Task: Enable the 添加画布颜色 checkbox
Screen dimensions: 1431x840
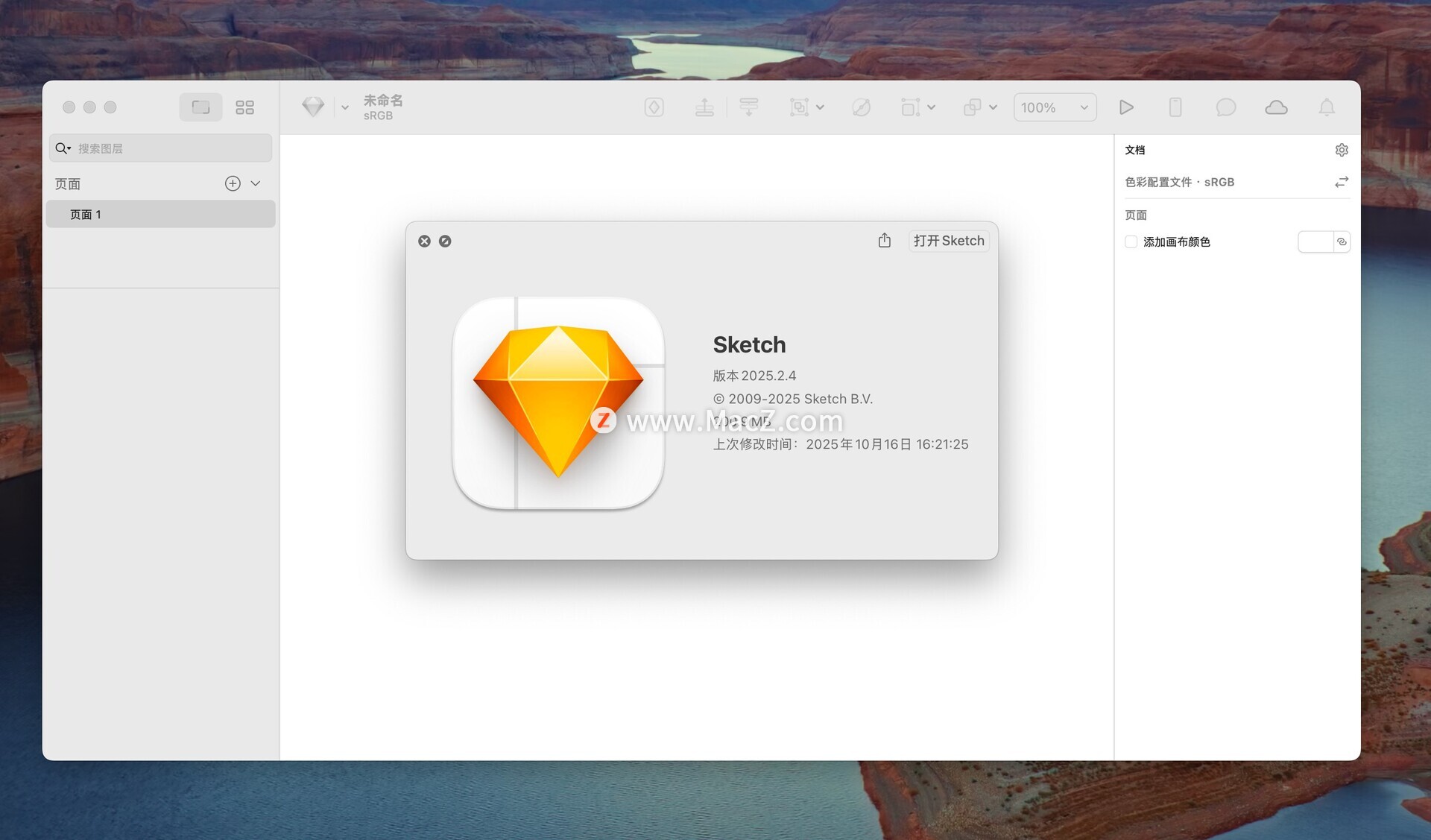Action: 1131,241
